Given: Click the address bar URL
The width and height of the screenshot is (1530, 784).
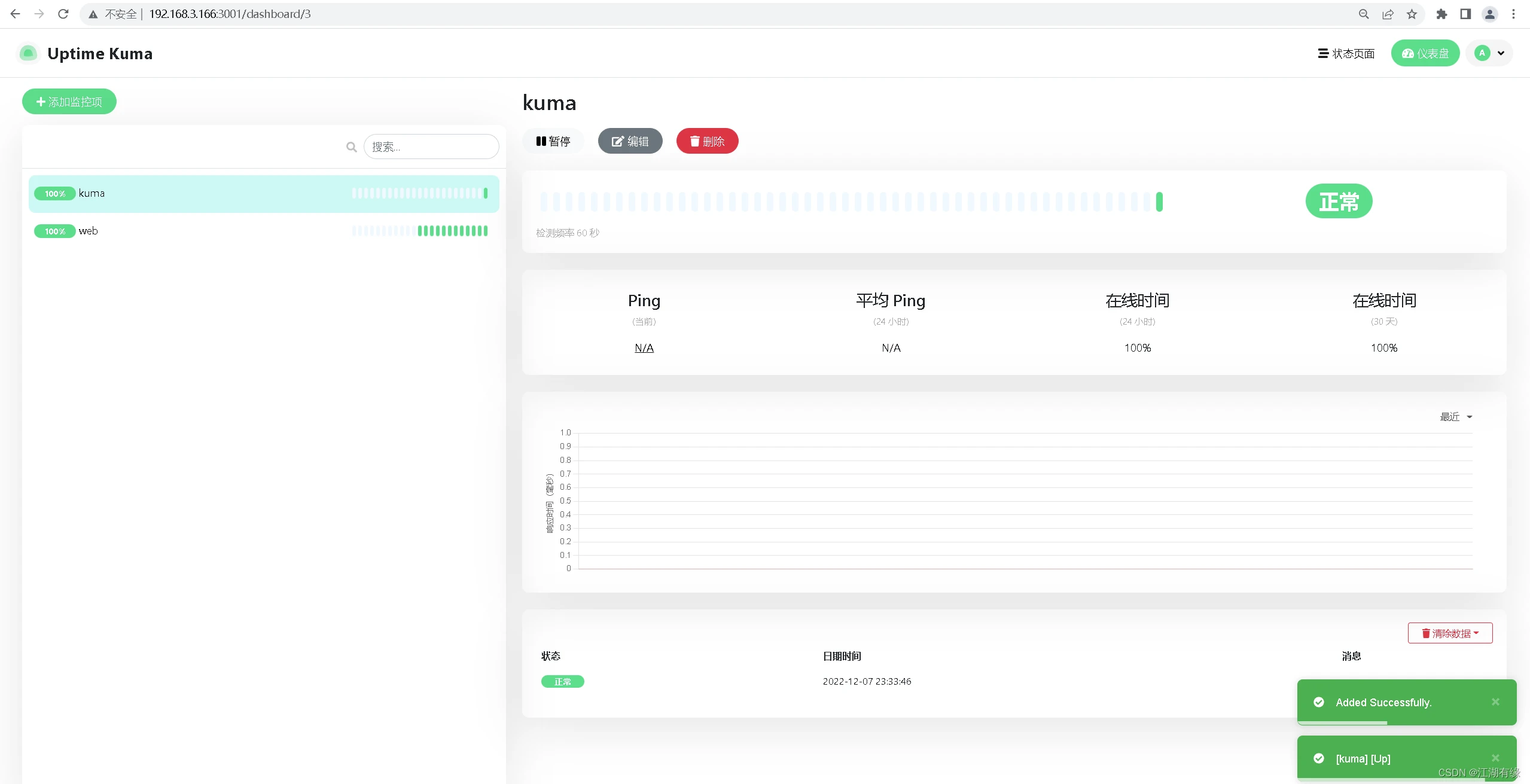Looking at the screenshot, I should pyautogui.click(x=230, y=14).
